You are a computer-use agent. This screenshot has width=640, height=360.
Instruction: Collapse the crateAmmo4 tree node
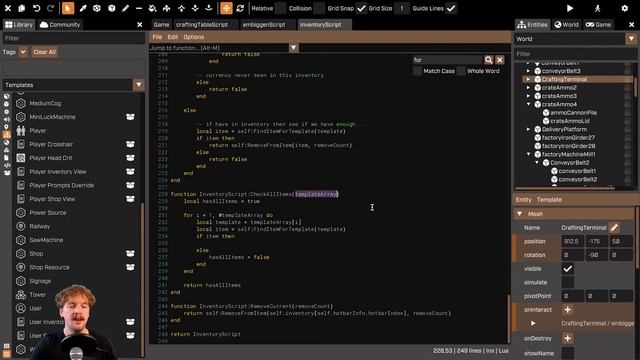coord(528,104)
